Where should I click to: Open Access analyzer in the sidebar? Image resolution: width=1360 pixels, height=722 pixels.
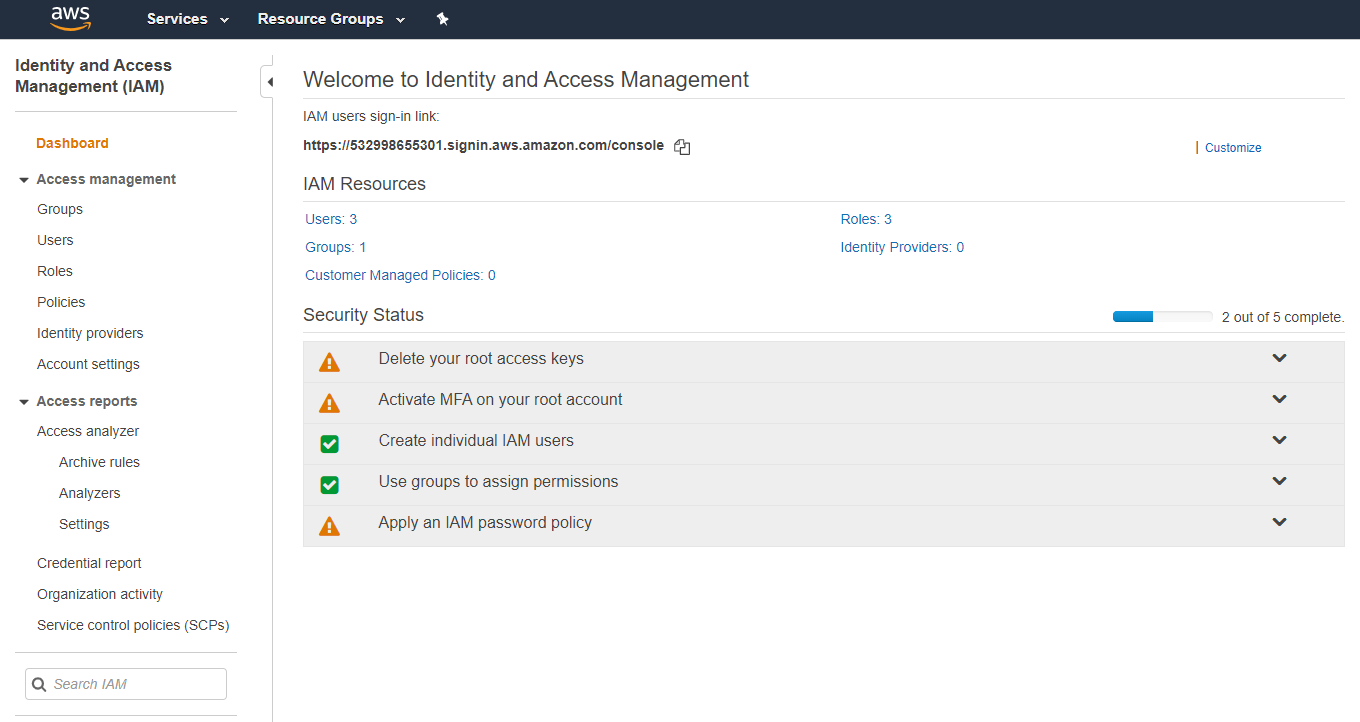tap(88, 431)
